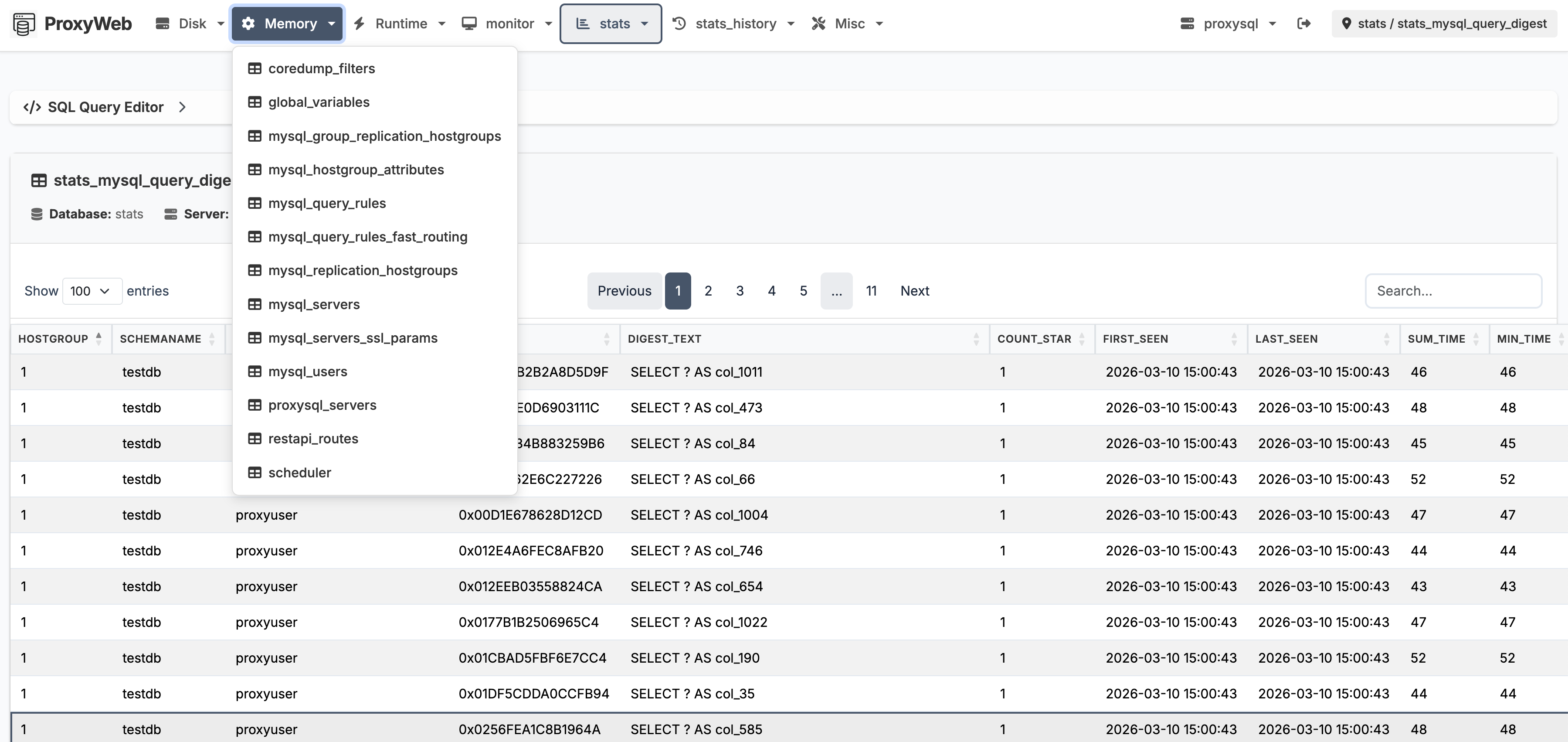The height and width of the screenshot is (742, 1568).
Task: Click the location pin breadcrumb icon
Action: (1347, 23)
